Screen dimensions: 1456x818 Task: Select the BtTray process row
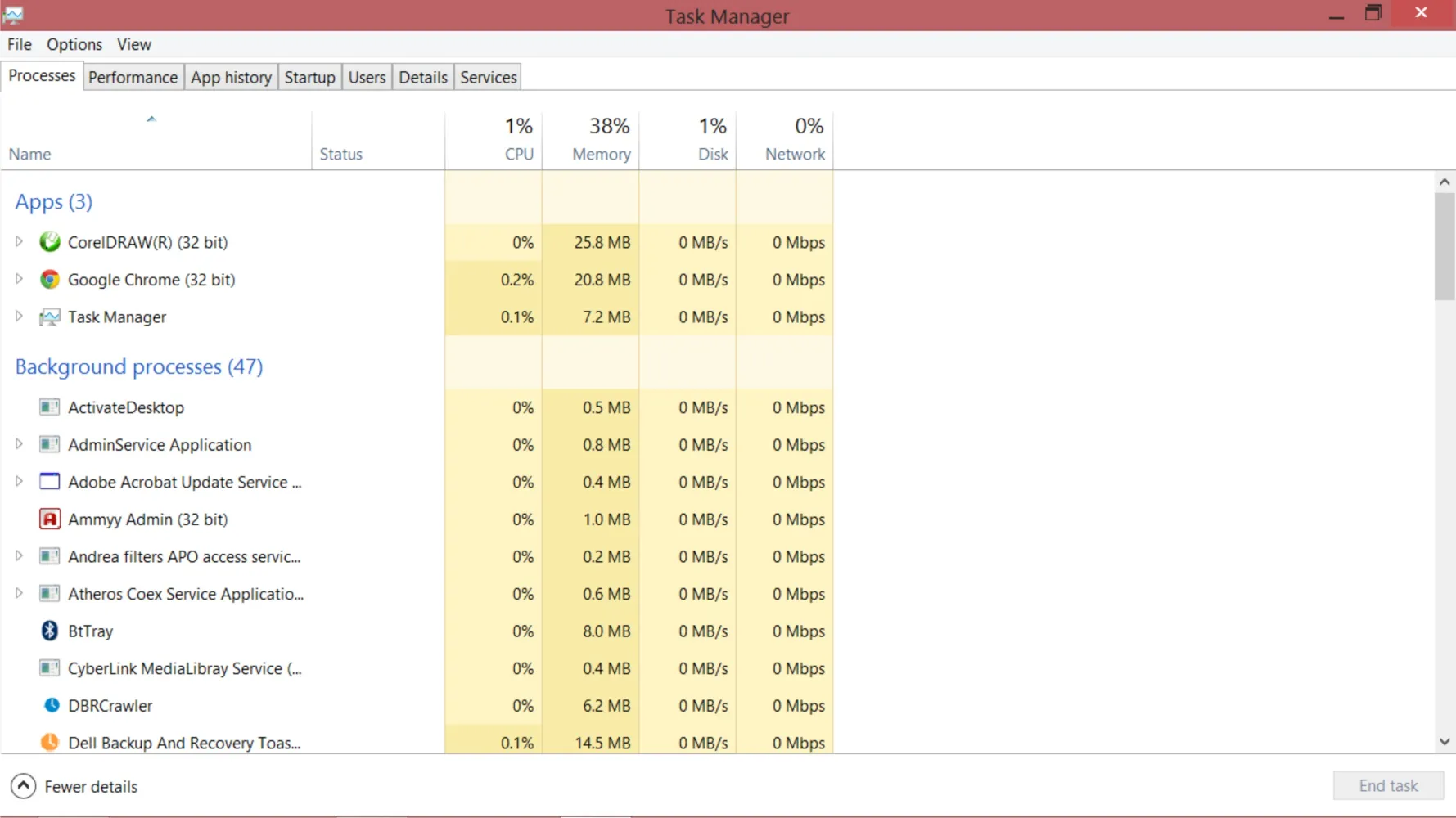pyautogui.click(x=417, y=631)
